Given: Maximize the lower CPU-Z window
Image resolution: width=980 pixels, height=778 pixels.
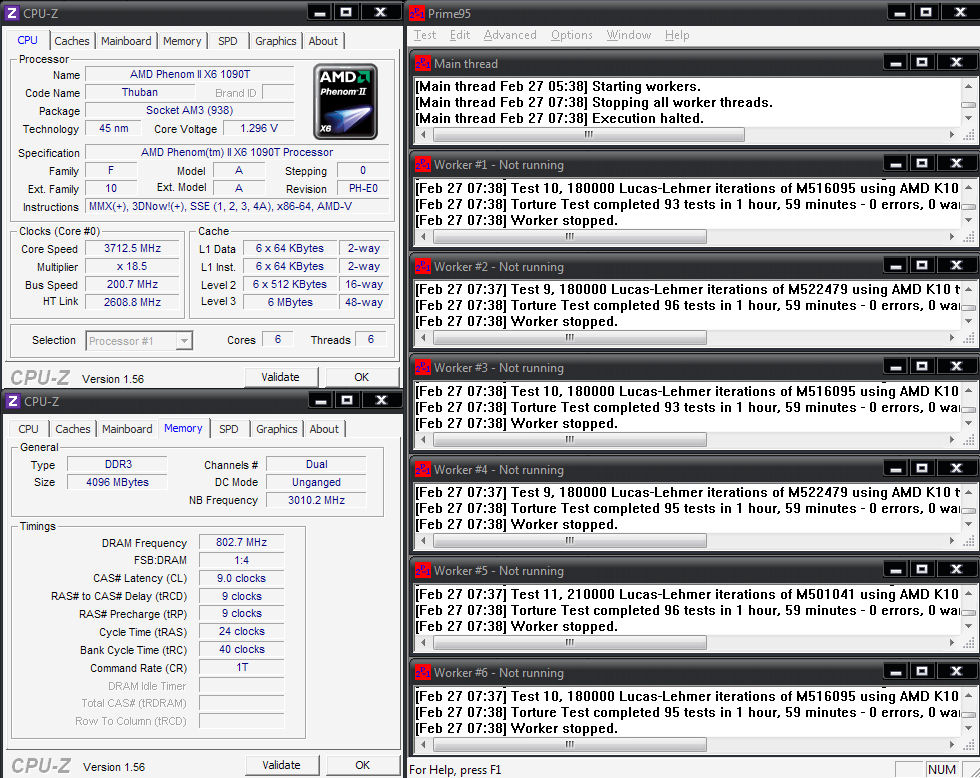Looking at the screenshot, I should (348, 401).
